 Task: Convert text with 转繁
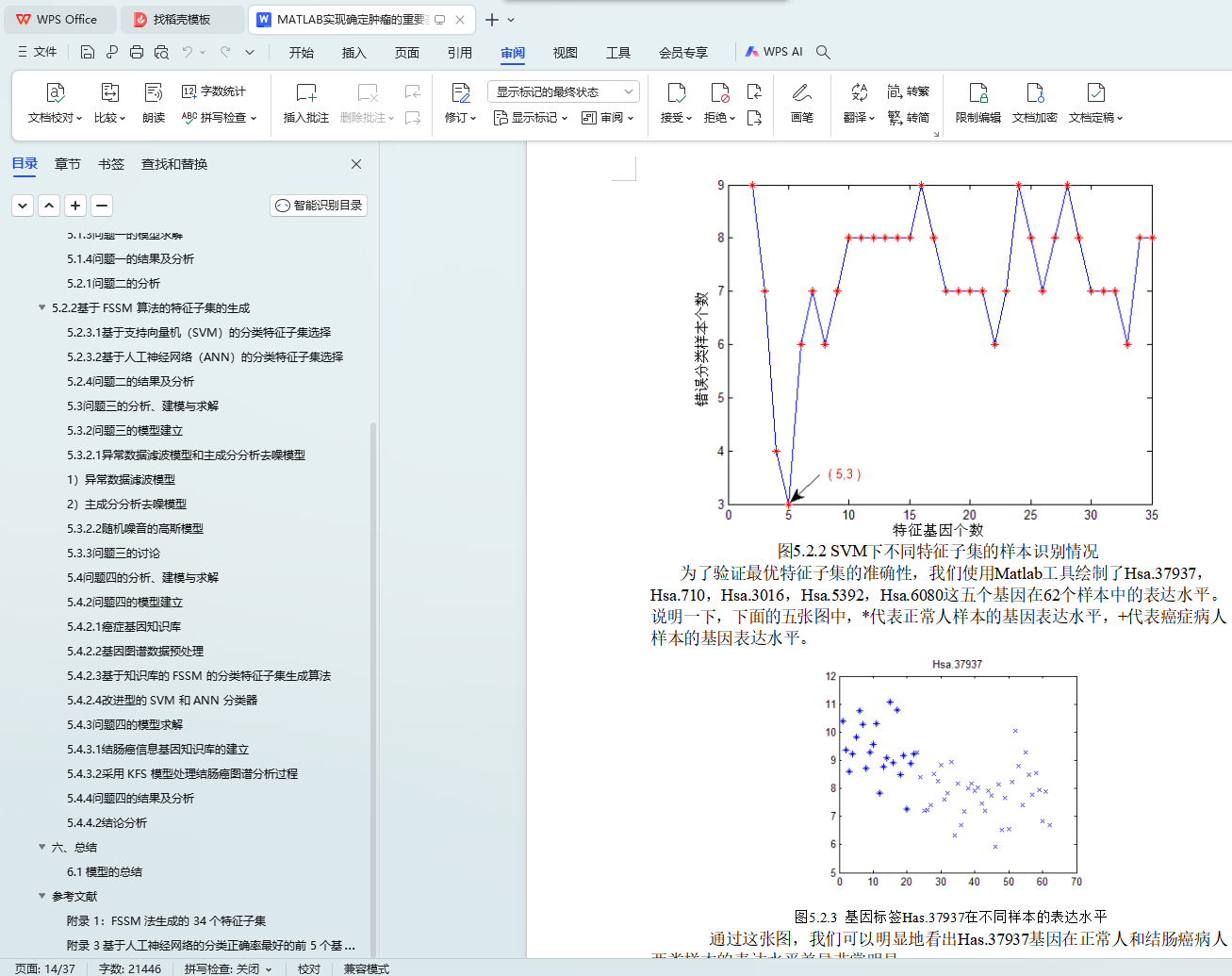pos(909,91)
